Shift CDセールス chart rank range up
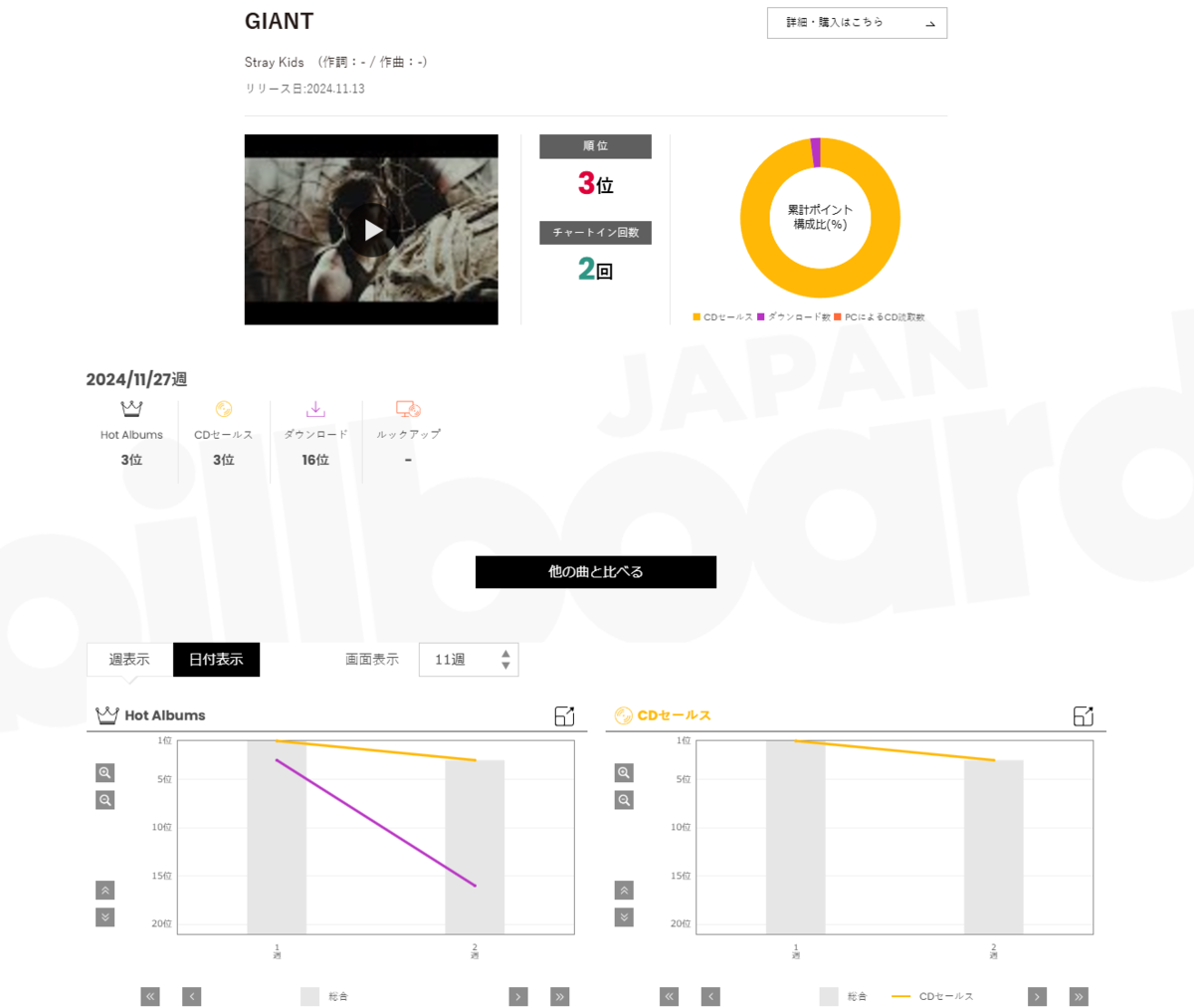This screenshot has height=1008, width=1194. tap(625, 891)
